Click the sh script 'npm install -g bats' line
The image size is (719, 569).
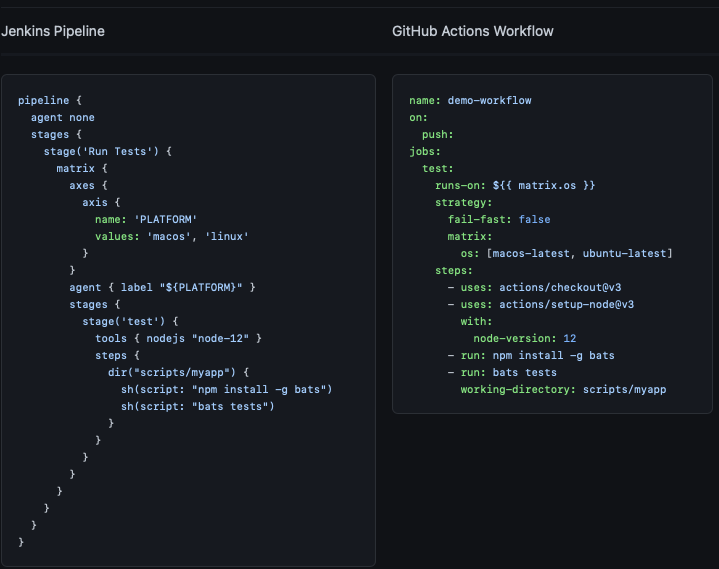tap(227, 389)
